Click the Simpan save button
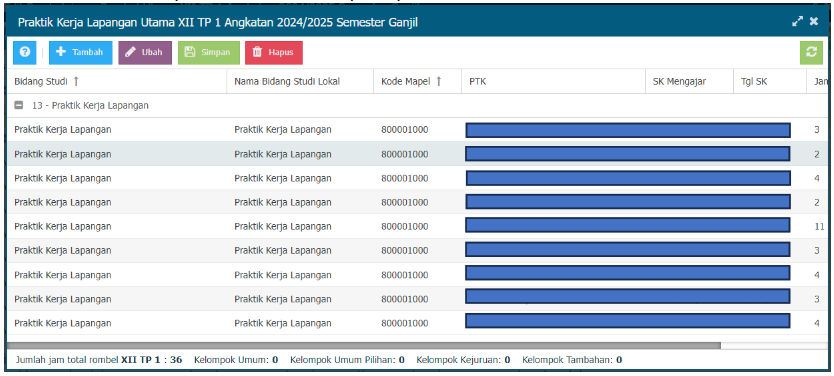The image size is (834, 376). [208, 53]
